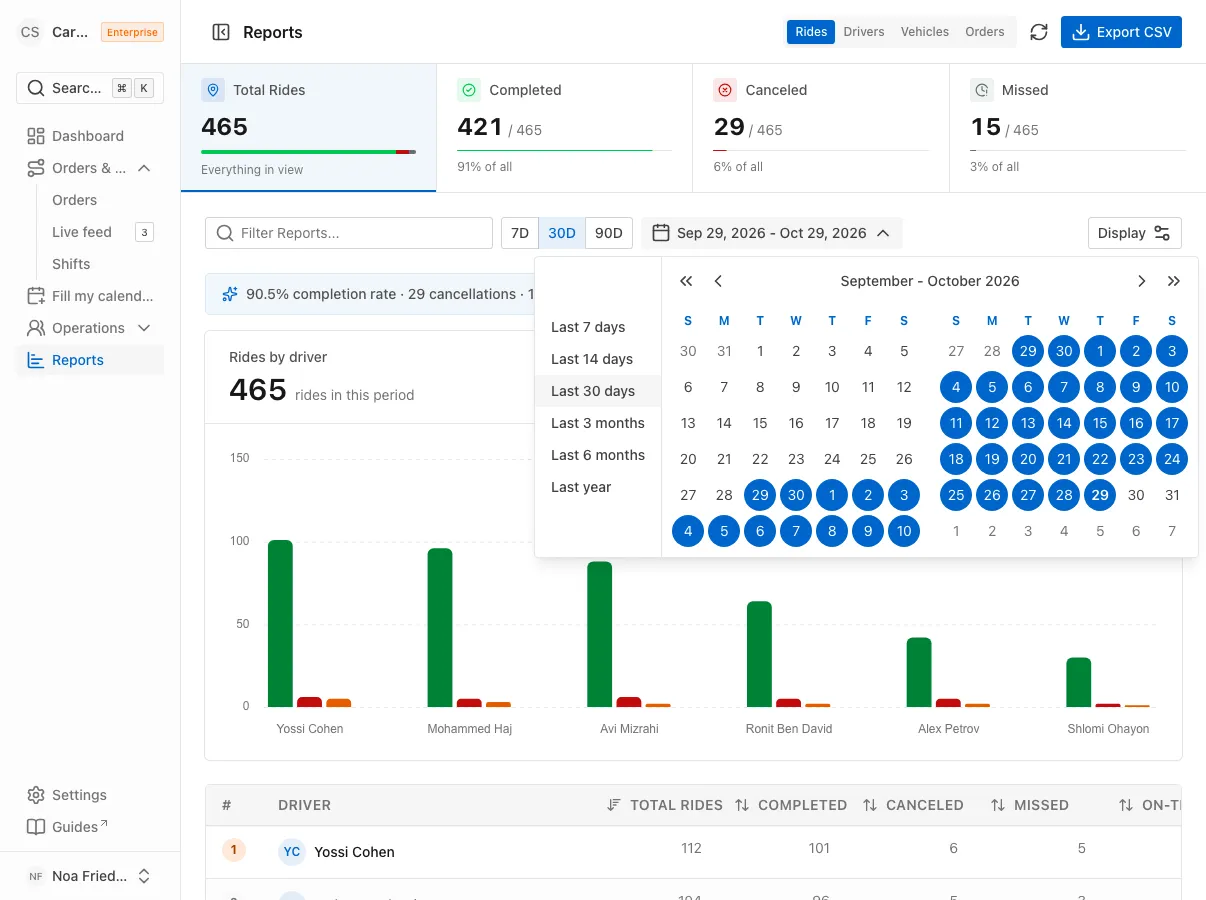This screenshot has height=900, width=1206.
Task: Choose Last 7 days preset
Action: [x=597, y=327]
